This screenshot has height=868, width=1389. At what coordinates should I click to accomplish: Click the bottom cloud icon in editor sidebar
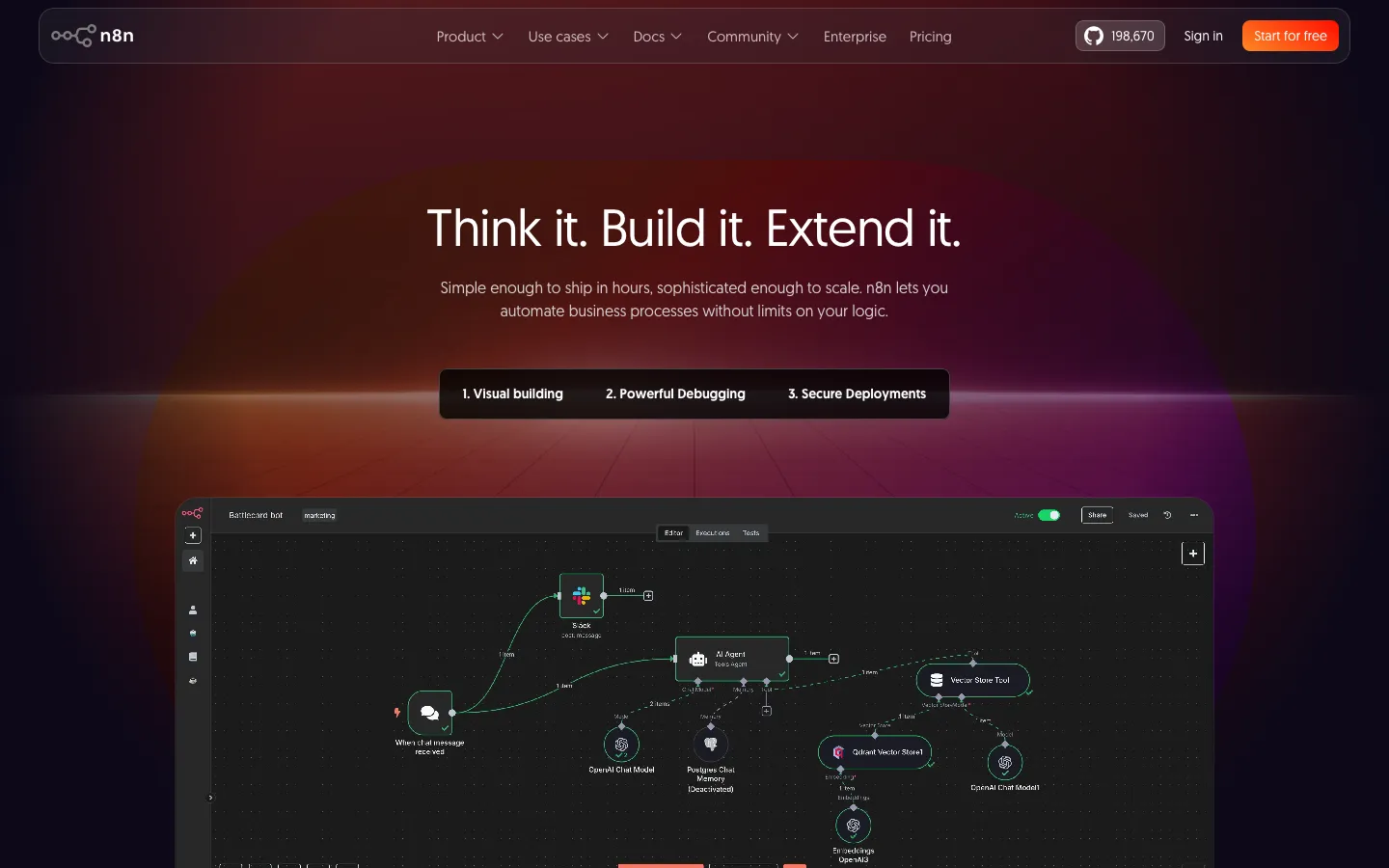pos(193,681)
